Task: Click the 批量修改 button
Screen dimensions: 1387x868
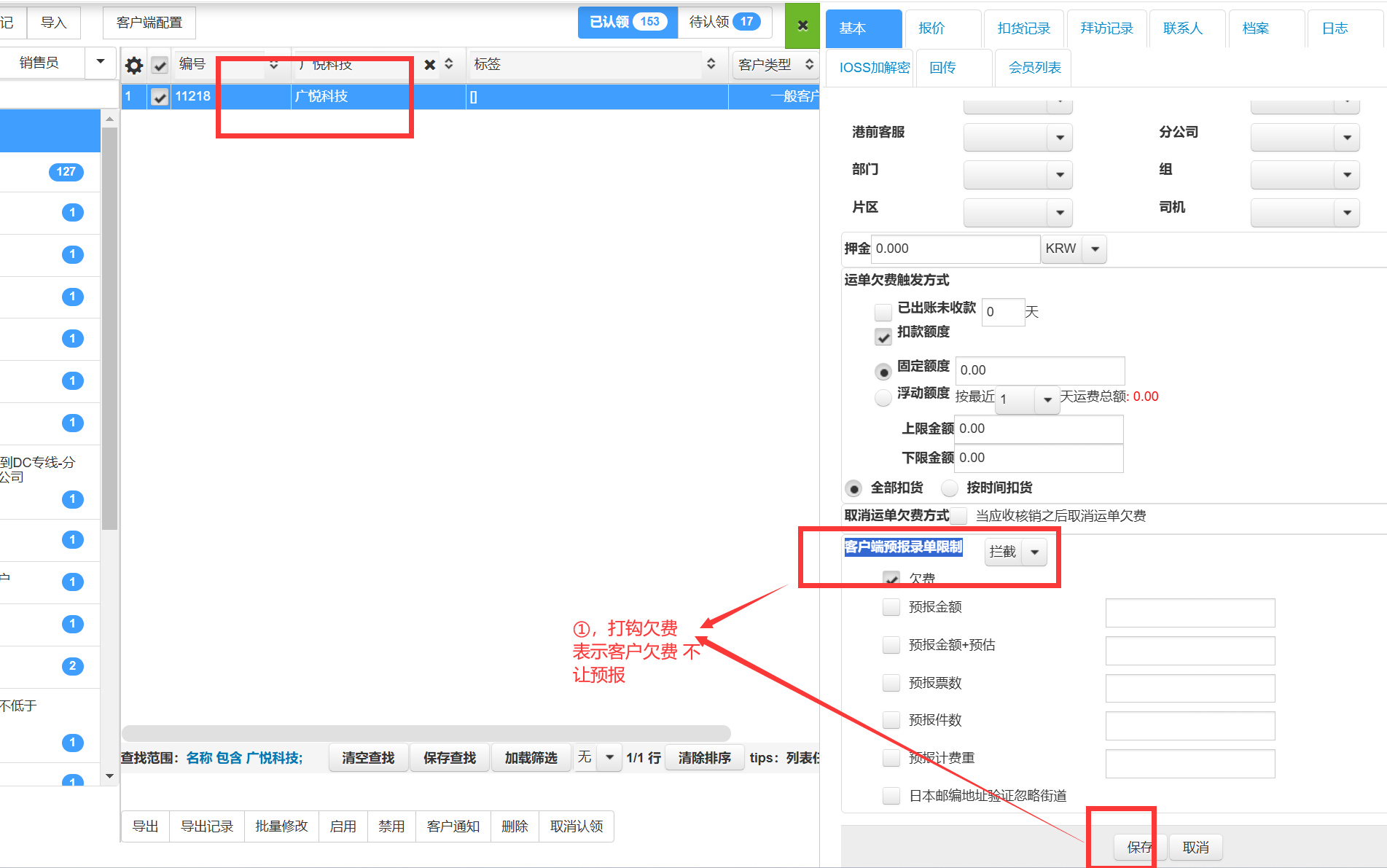Action: (x=281, y=826)
